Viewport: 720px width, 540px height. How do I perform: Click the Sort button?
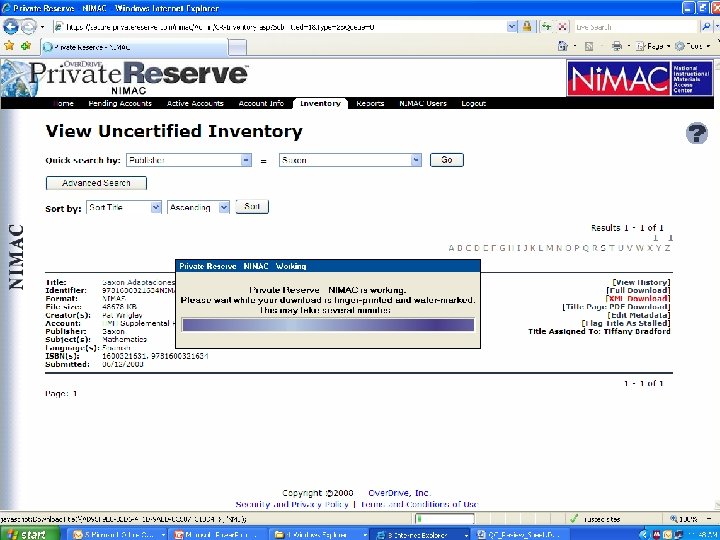pyautogui.click(x=252, y=207)
